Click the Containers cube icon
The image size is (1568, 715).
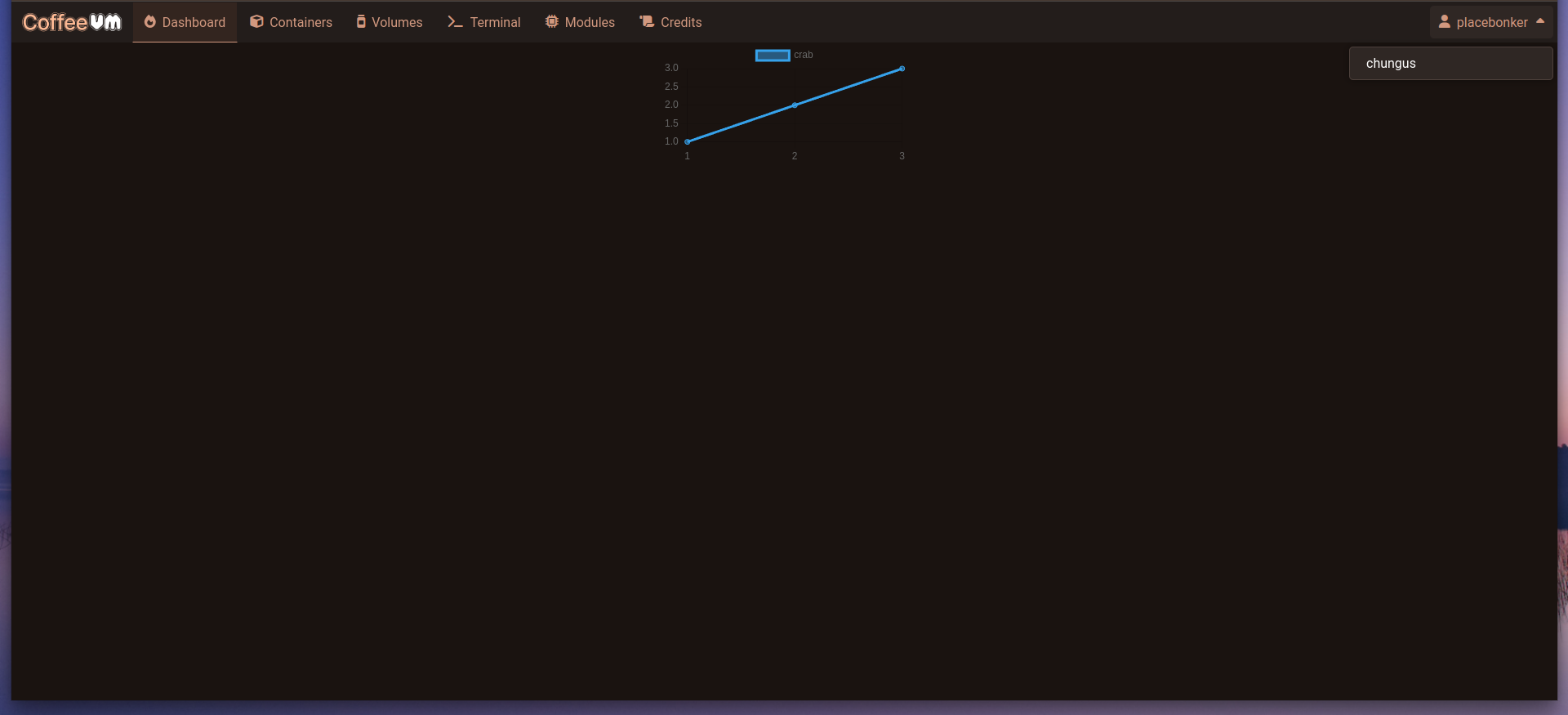click(256, 22)
